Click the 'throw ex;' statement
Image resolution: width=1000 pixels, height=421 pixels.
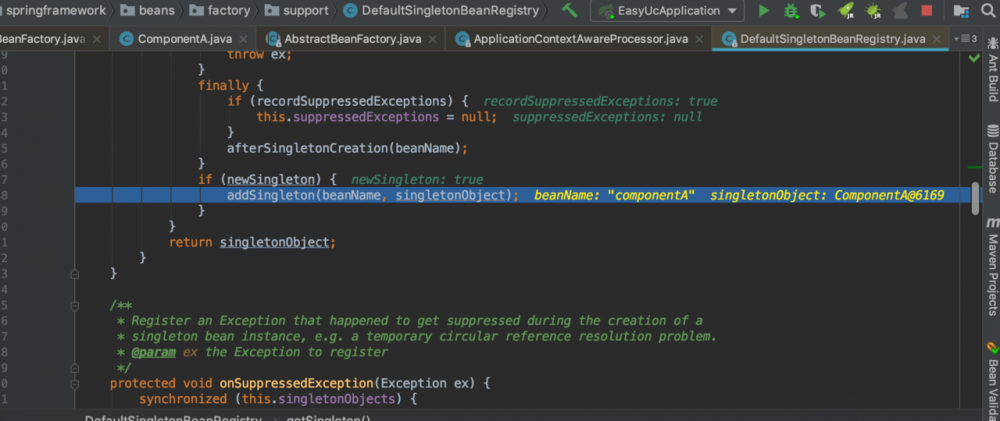[259, 55]
